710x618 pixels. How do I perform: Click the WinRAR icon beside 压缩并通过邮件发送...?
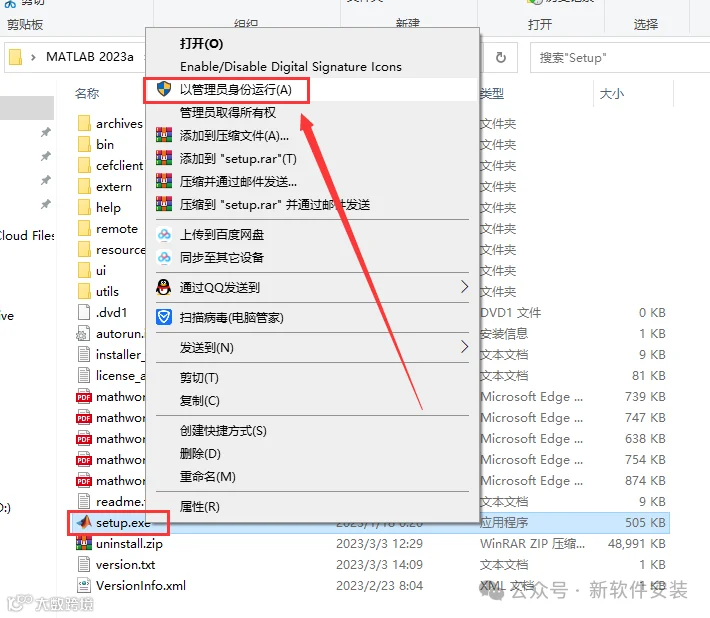click(164, 181)
